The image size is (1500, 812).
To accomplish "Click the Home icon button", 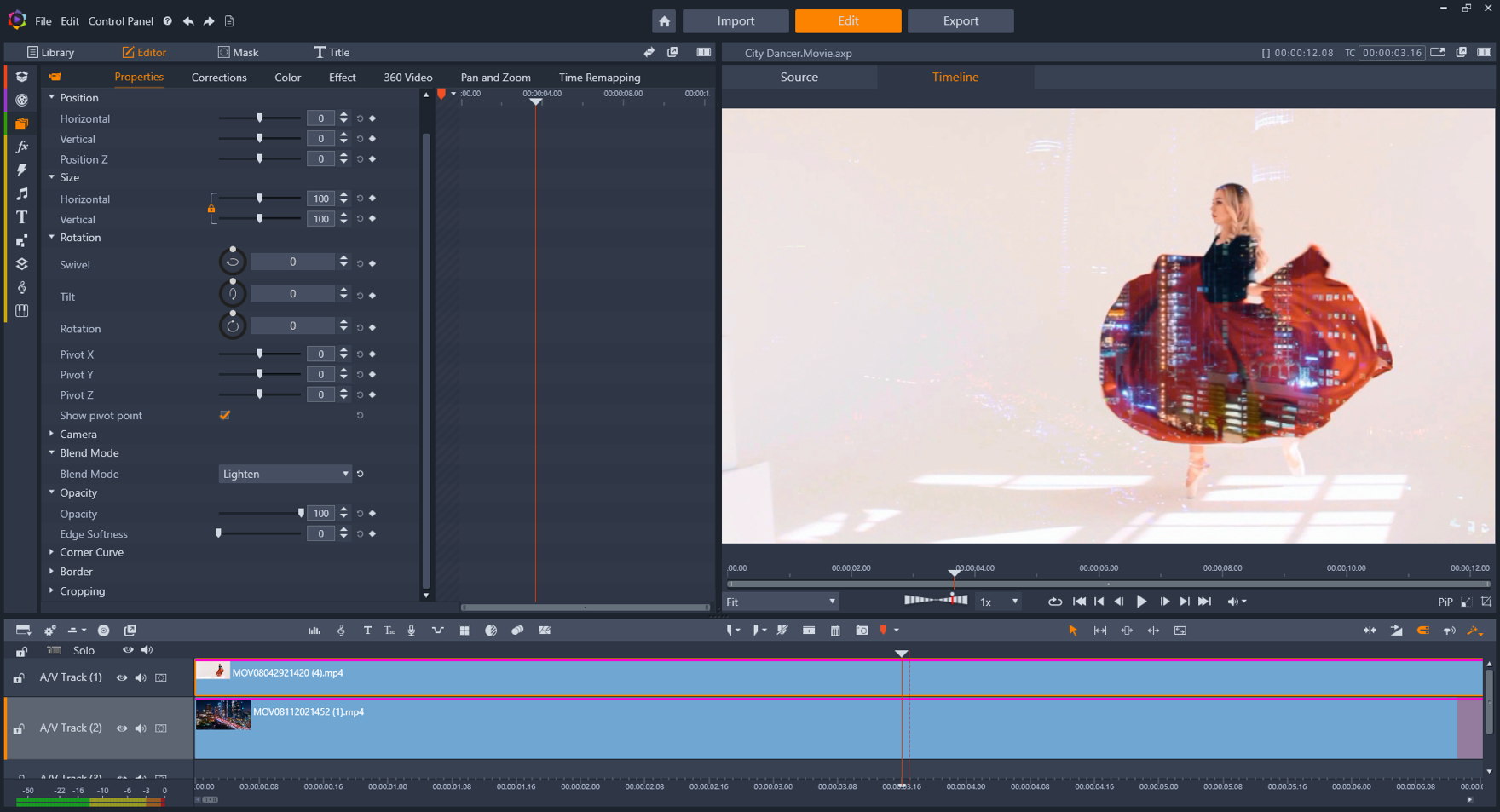I will pyautogui.click(x=664, y=21).
